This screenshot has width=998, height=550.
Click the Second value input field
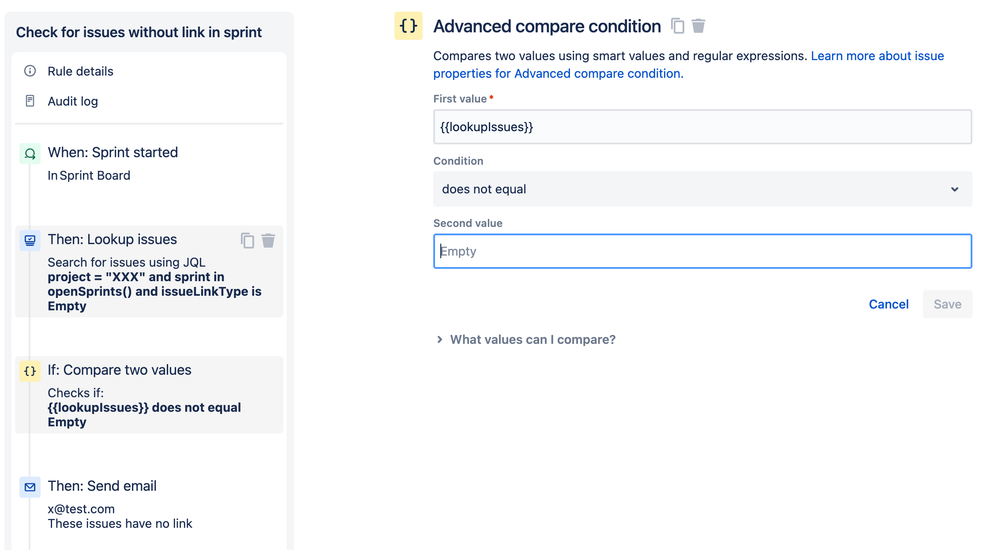click(x=702, y=251)
